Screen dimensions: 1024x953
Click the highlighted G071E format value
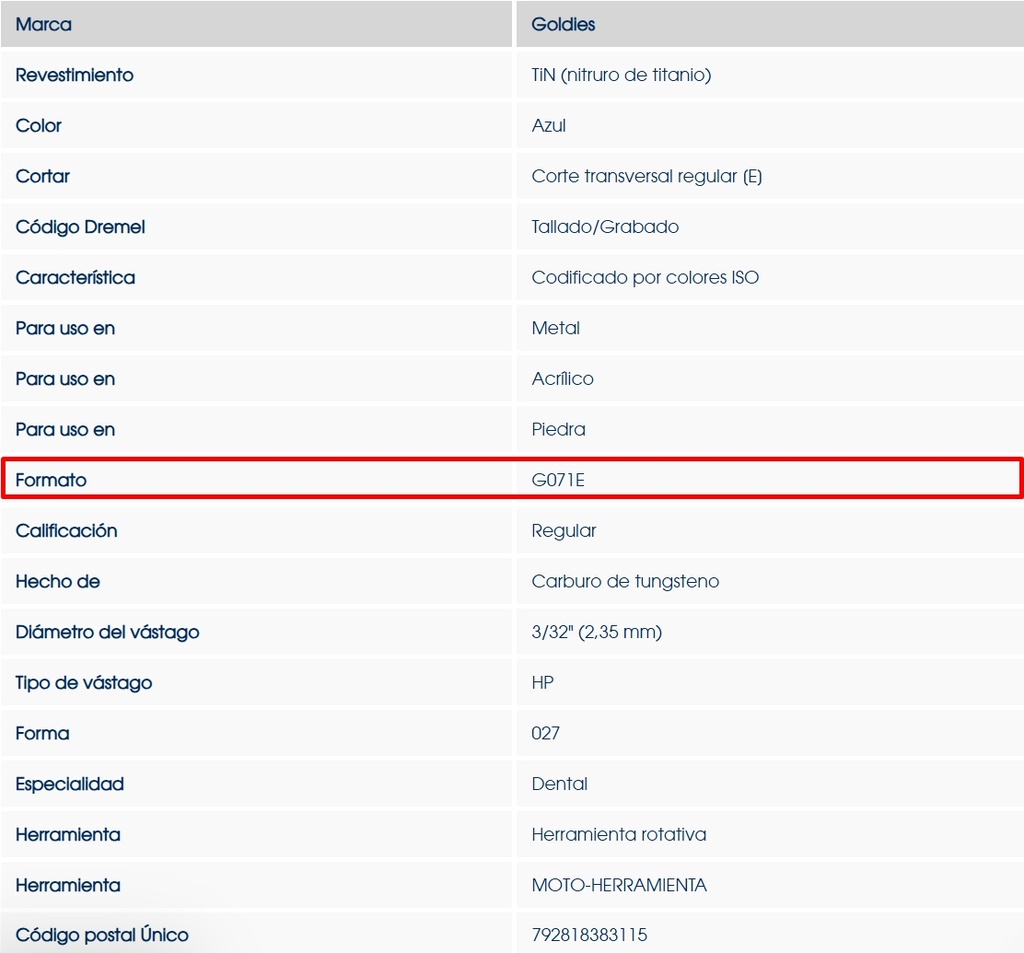558,480
